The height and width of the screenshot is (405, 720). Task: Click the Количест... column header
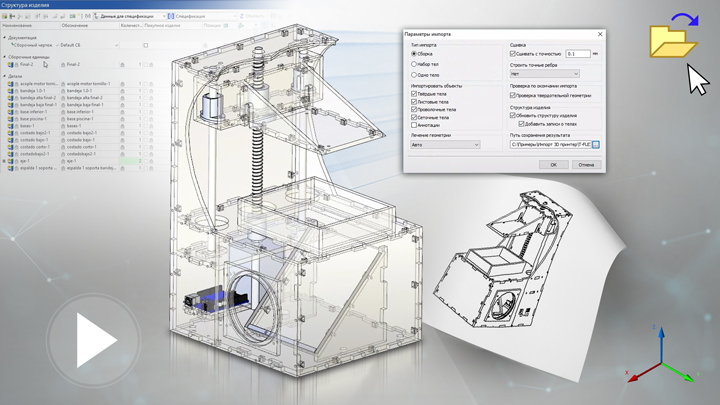click(131, 26)
